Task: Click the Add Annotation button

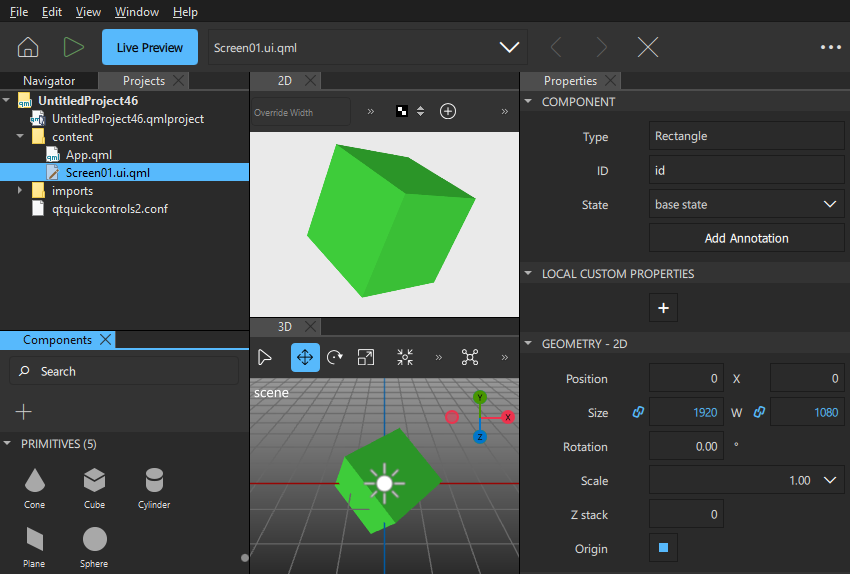Action: (x=746, y=238)
